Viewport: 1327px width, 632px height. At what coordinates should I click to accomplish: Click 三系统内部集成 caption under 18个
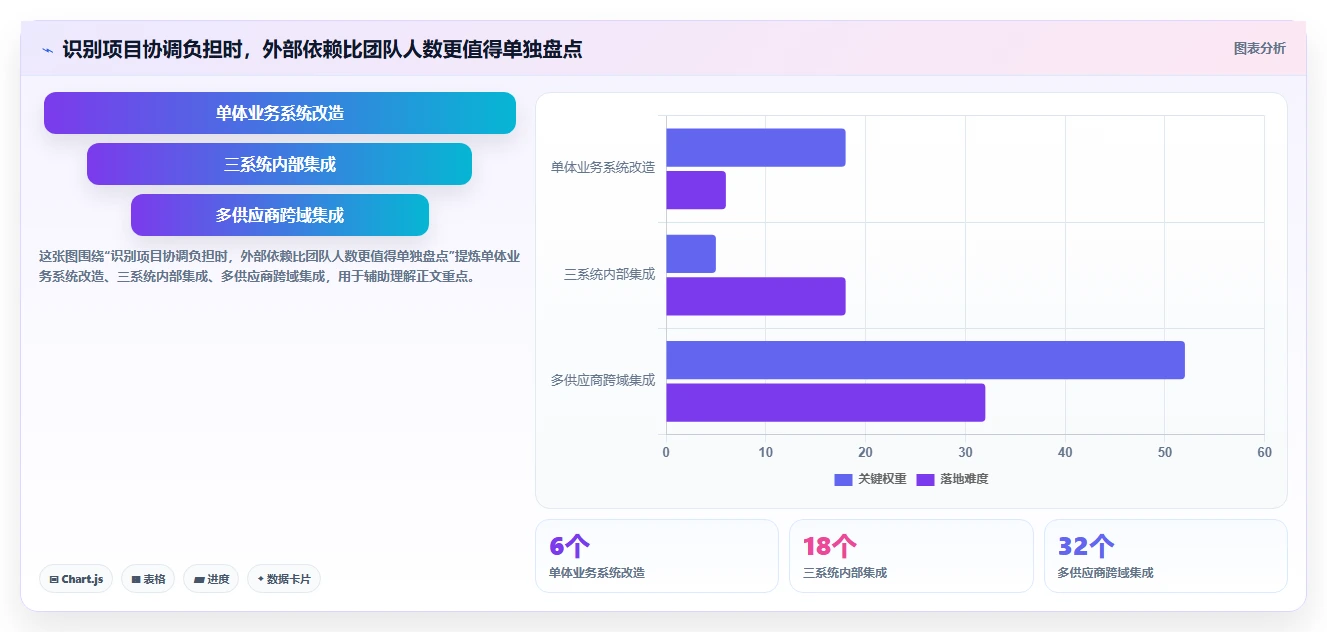click(844, 573)
